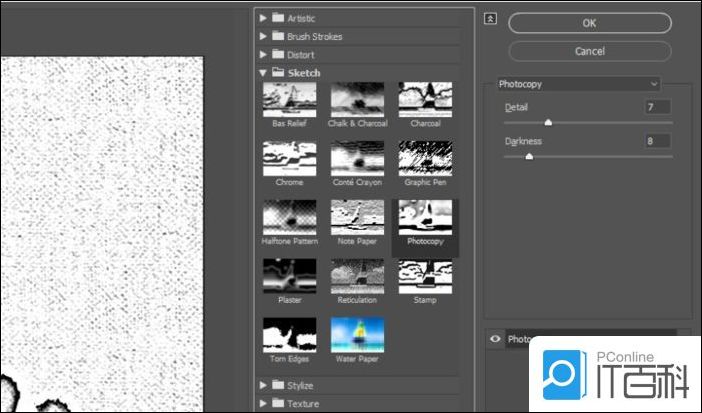The height and width of the screenshot is (413, 702).
Task: Select the Note Paper filter thumbnail
Action: (x=357, y=217)
